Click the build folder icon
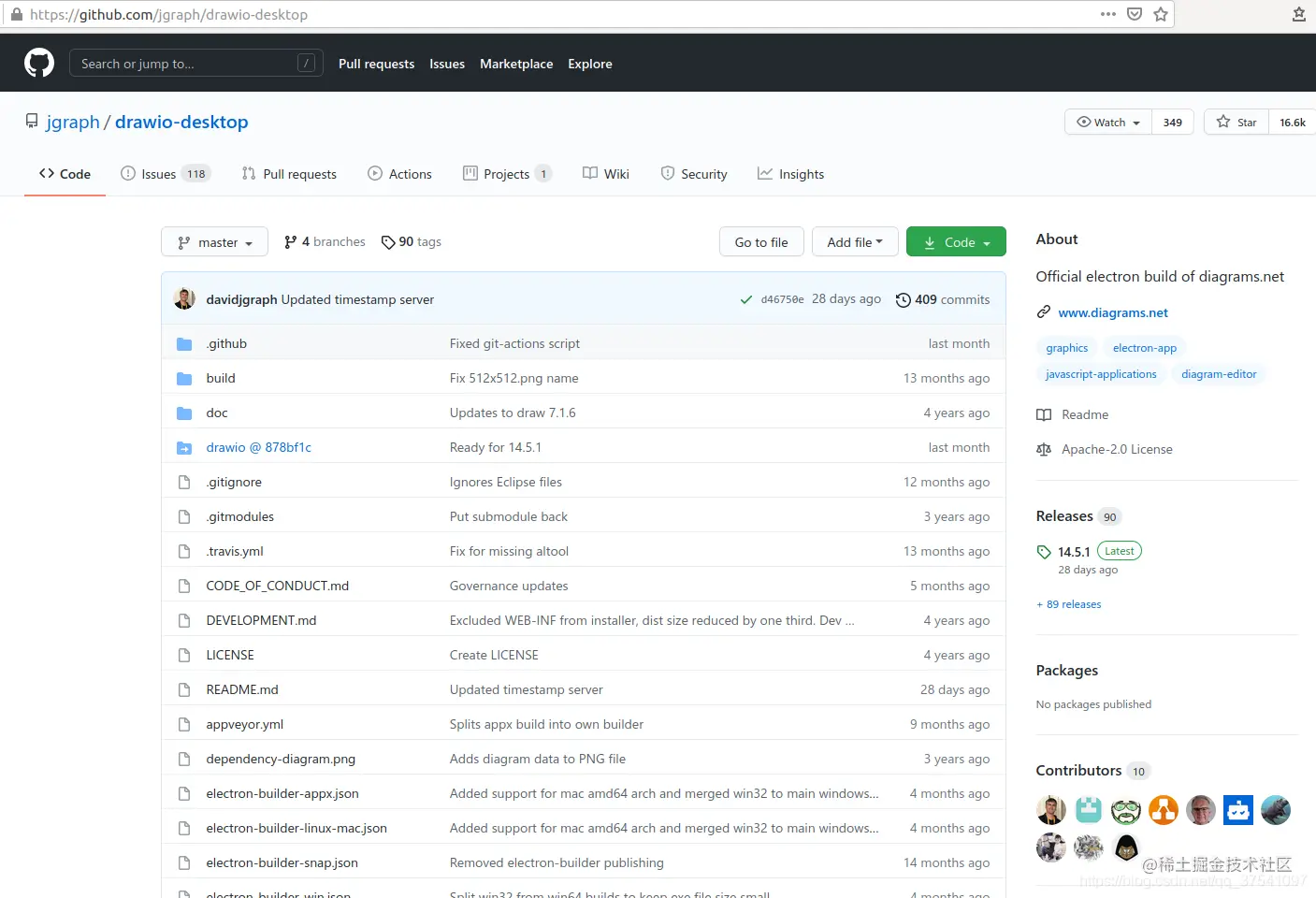 (184, 378)
